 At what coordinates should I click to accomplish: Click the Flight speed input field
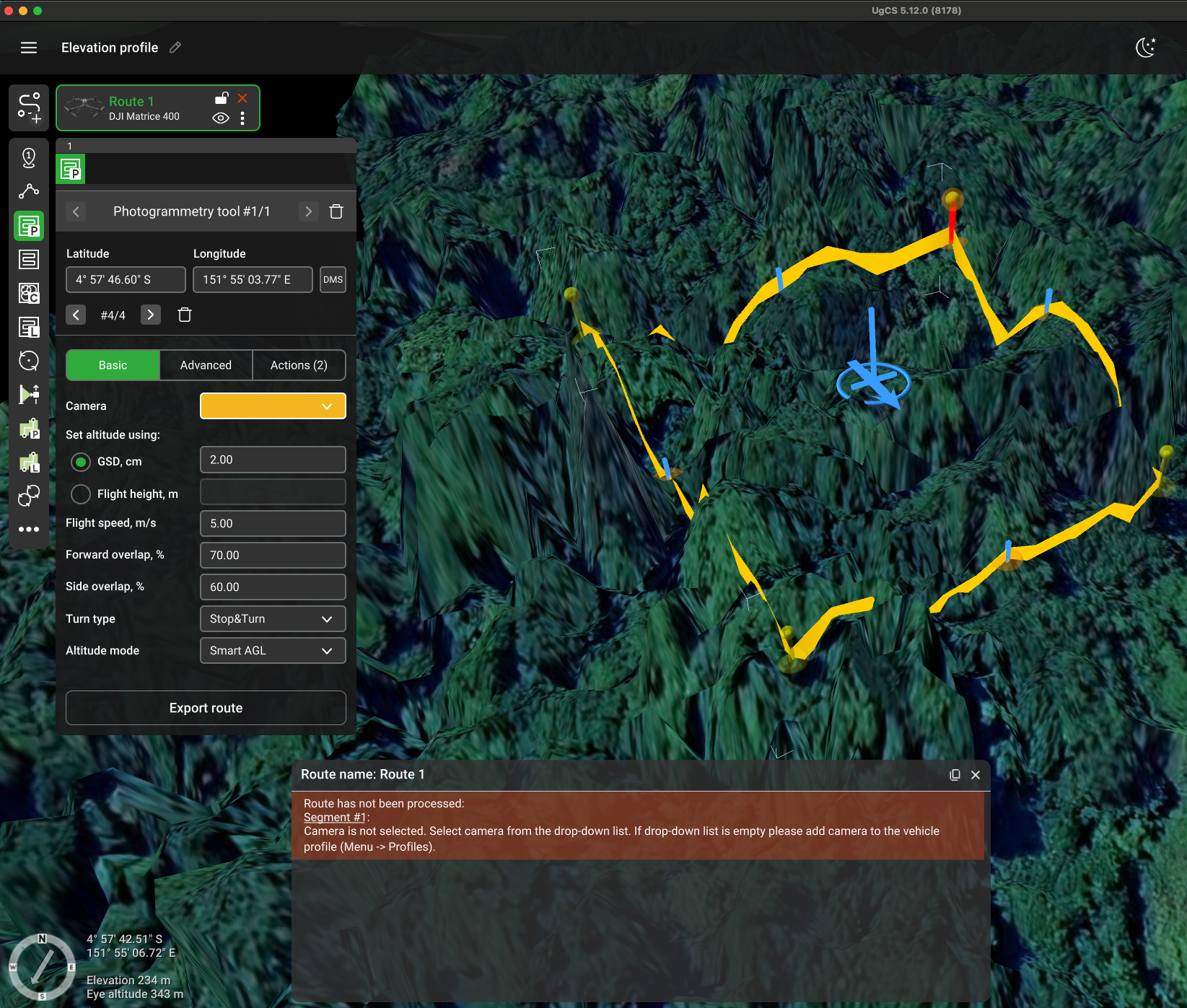point(273,524)
